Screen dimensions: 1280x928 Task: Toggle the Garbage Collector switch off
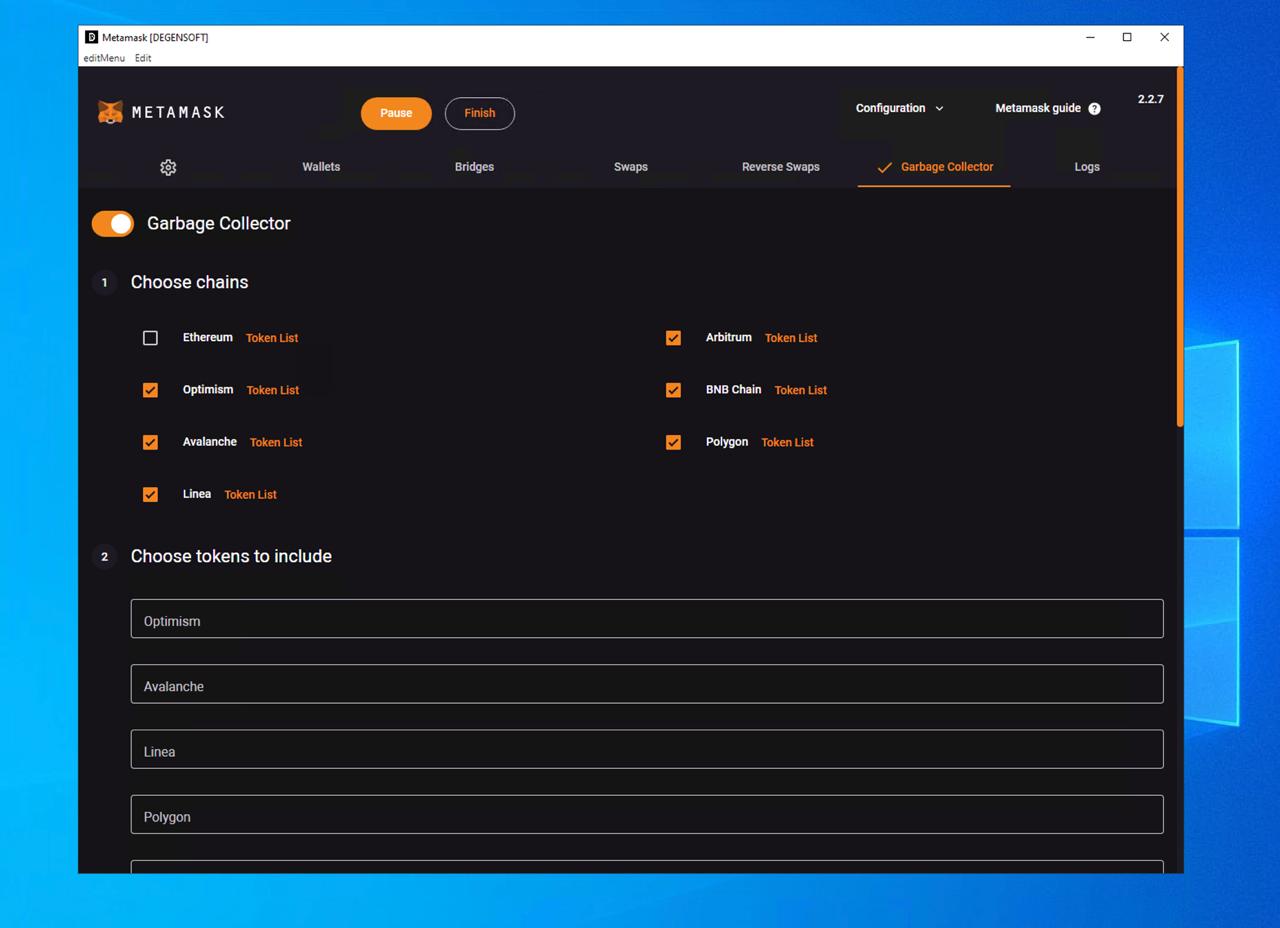tap(113, 224)
